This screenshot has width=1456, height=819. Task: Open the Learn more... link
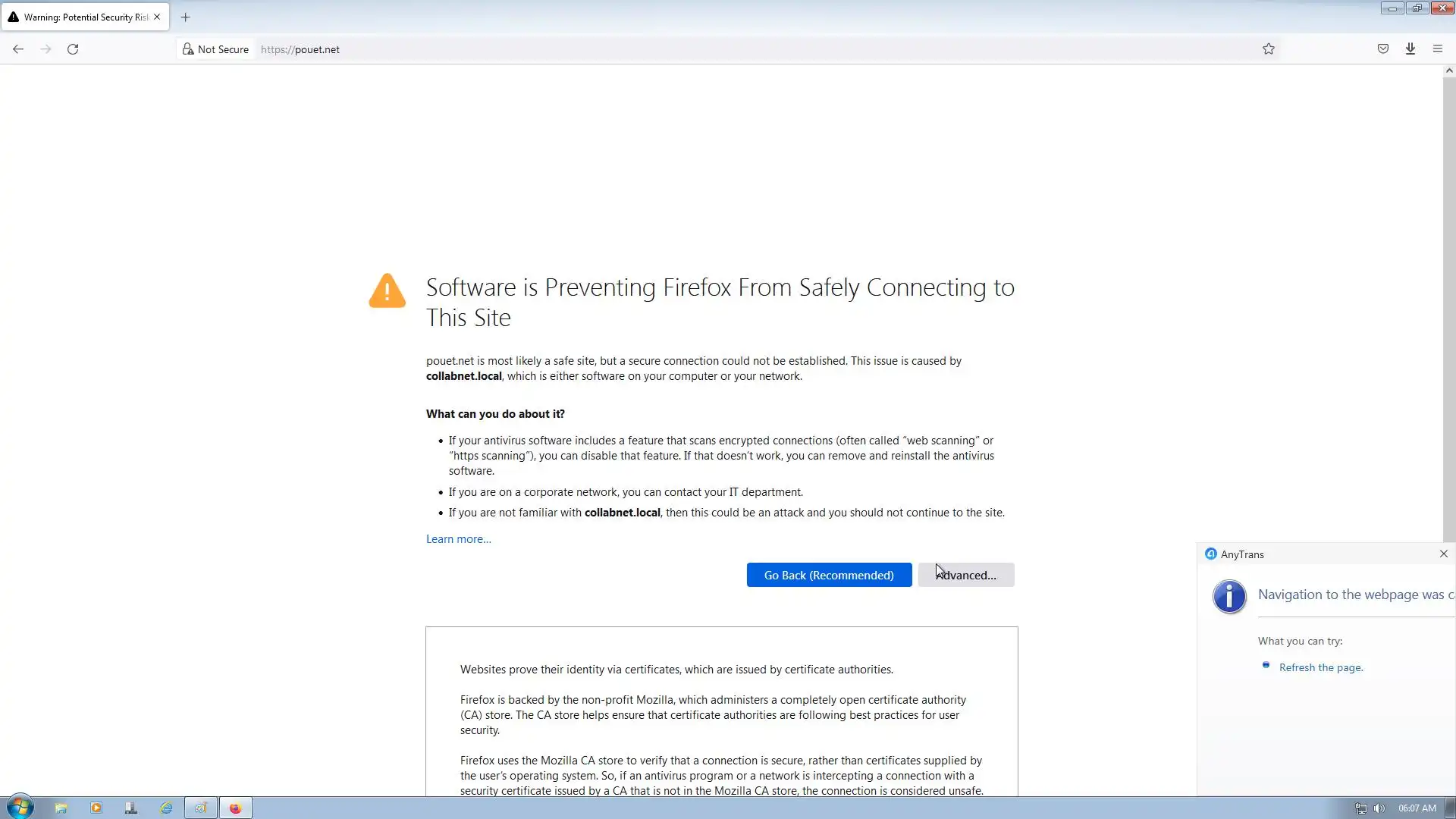point(458,539)
